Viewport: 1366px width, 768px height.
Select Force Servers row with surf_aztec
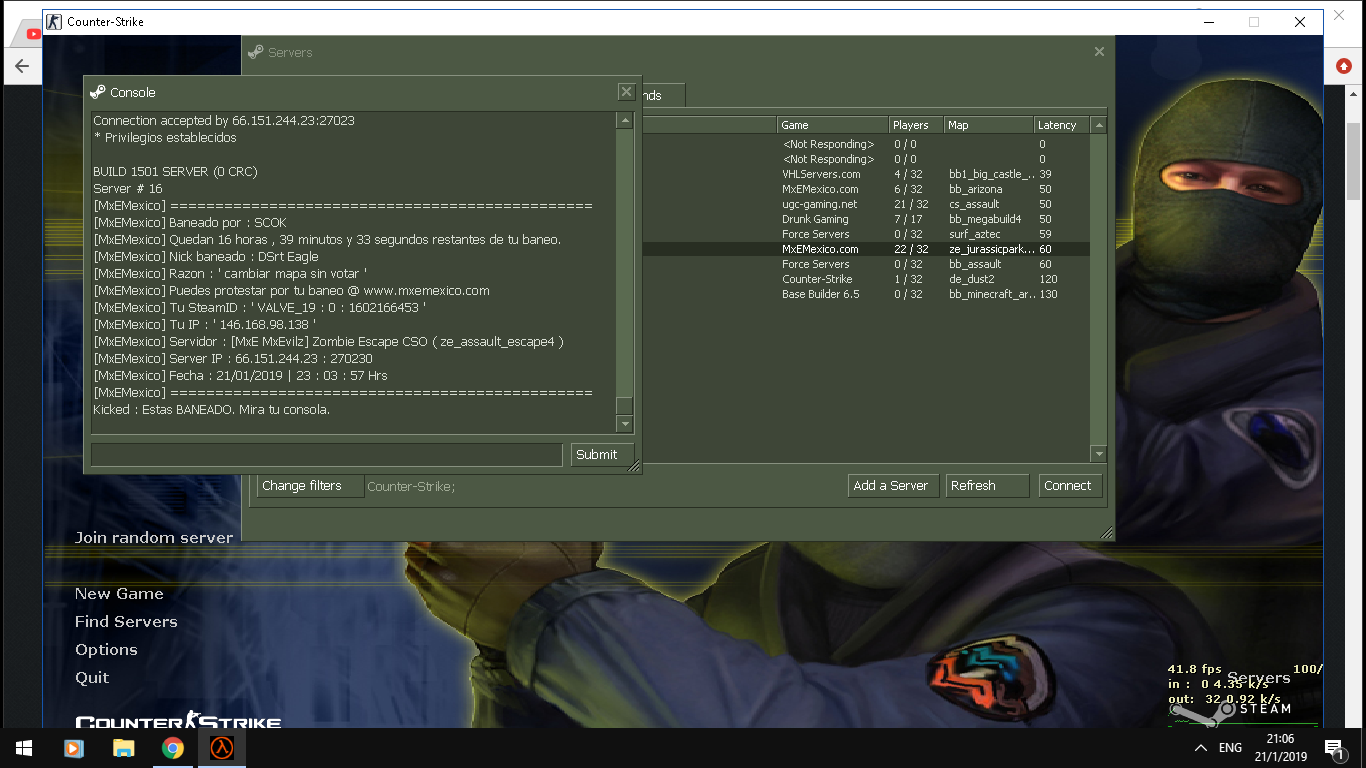coord(865,234)
